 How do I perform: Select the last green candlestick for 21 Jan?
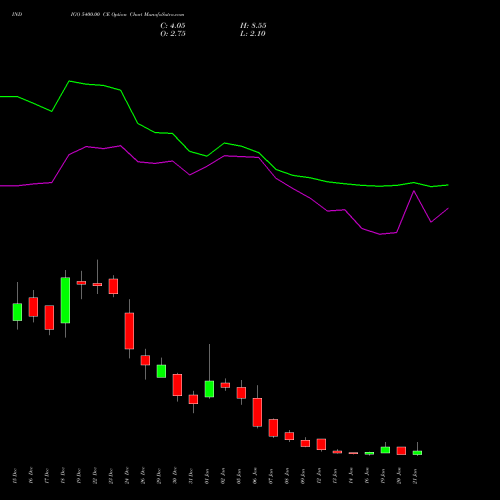[x=417, y=453]
